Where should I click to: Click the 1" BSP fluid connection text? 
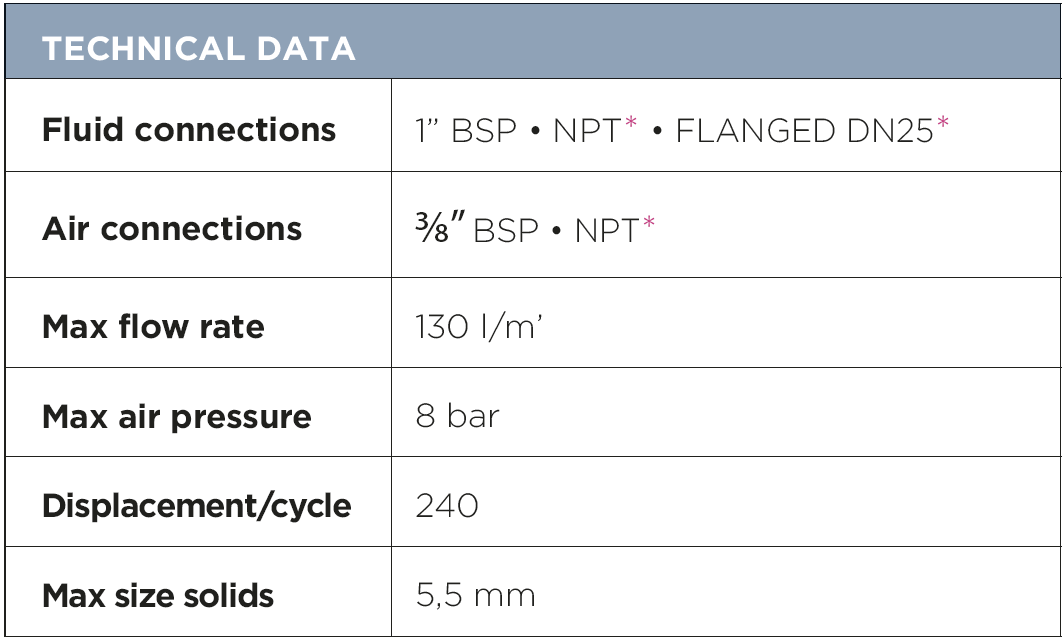(466, 131)
